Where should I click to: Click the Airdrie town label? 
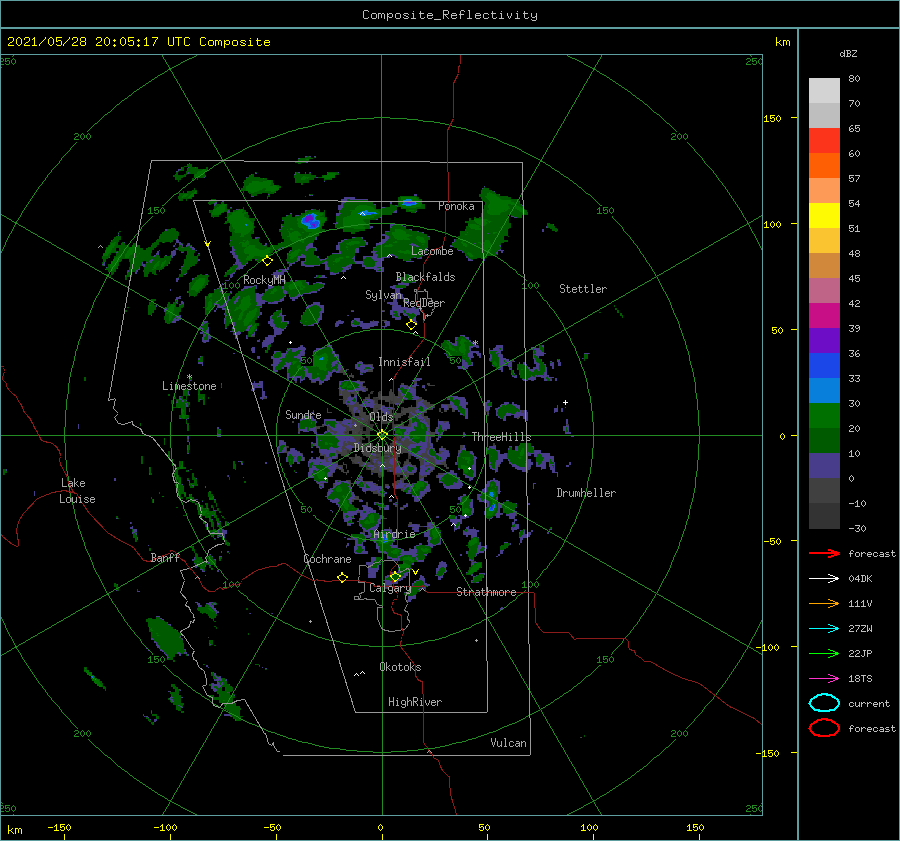click(x=394, y=534)
